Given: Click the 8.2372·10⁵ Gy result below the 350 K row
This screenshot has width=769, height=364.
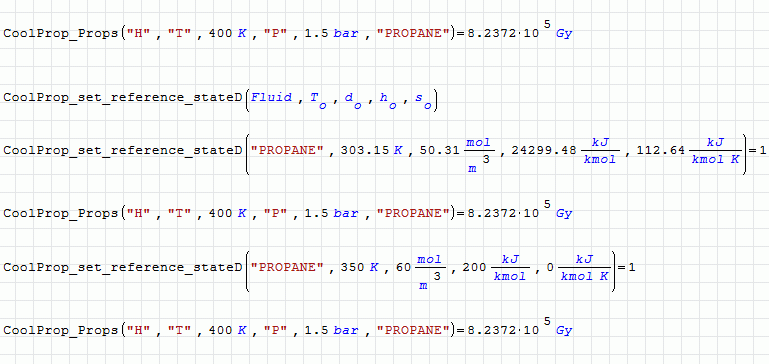Looking at the screenshot, I should 520,327.
